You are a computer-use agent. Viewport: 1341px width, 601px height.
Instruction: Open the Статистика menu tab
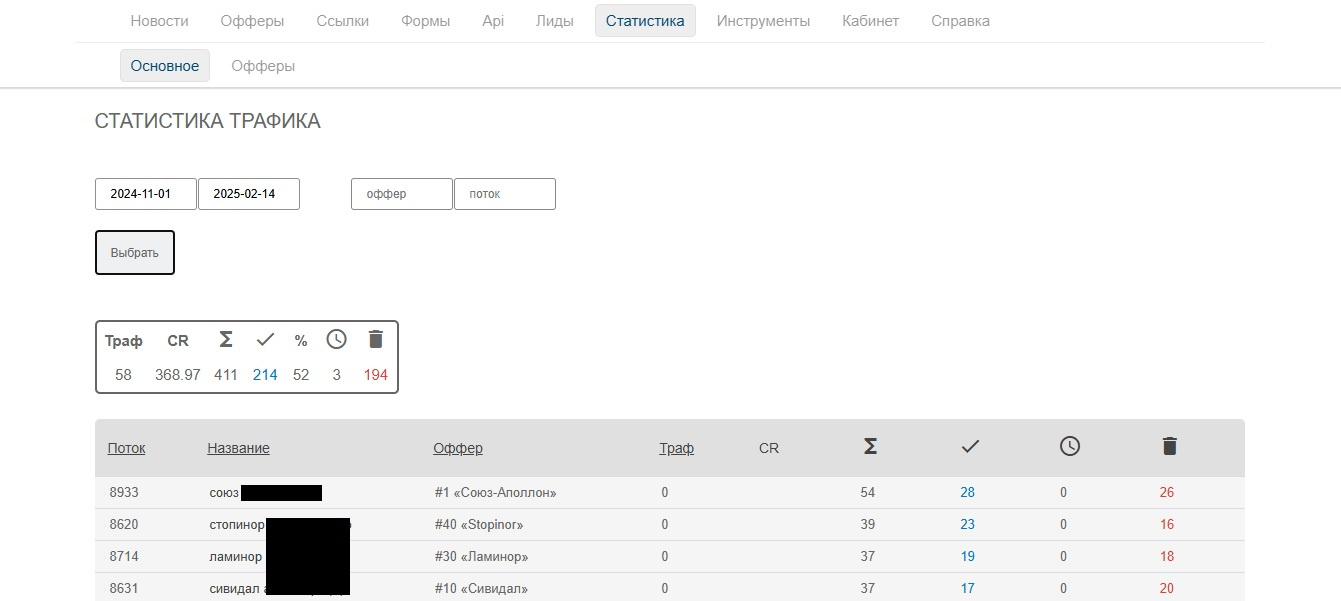click(x=645, y=21)
